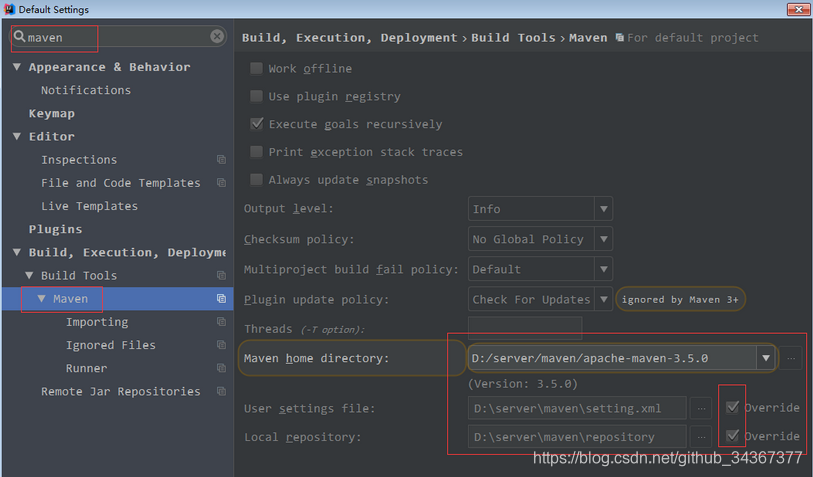
Task: Click the Threads option input field
Action: tap(525, 328)
